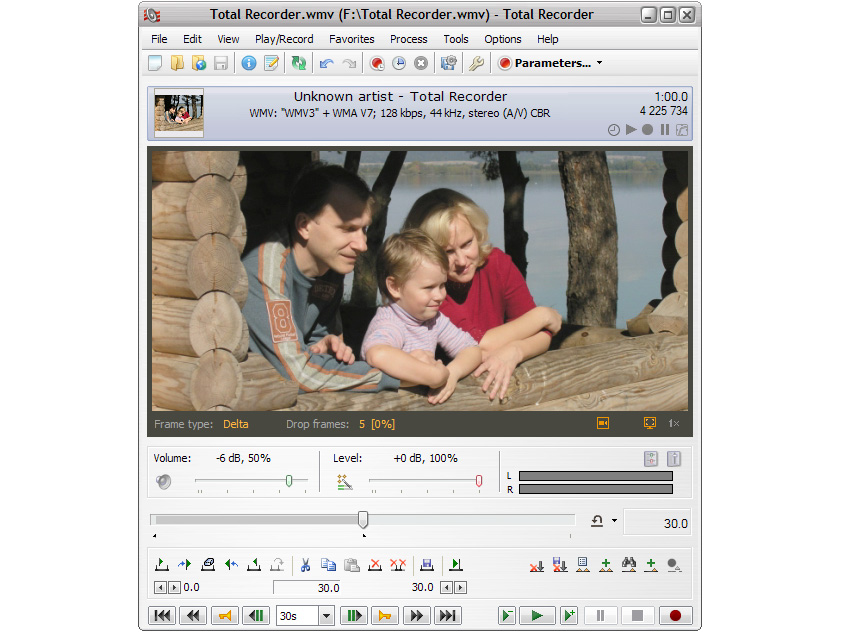Click the wrench settings icon
The height and width of the screenshot is (632, 841).
pos(477,63)
